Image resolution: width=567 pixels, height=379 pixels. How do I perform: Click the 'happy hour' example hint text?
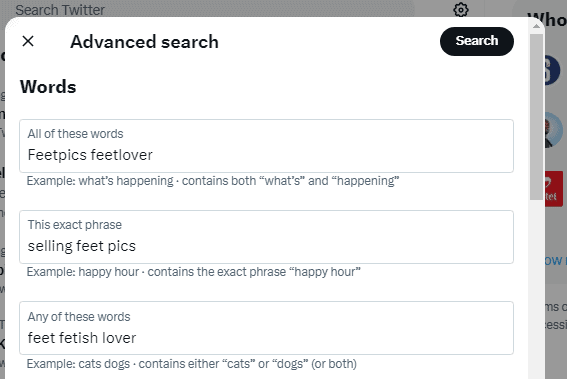coord(193,272)
